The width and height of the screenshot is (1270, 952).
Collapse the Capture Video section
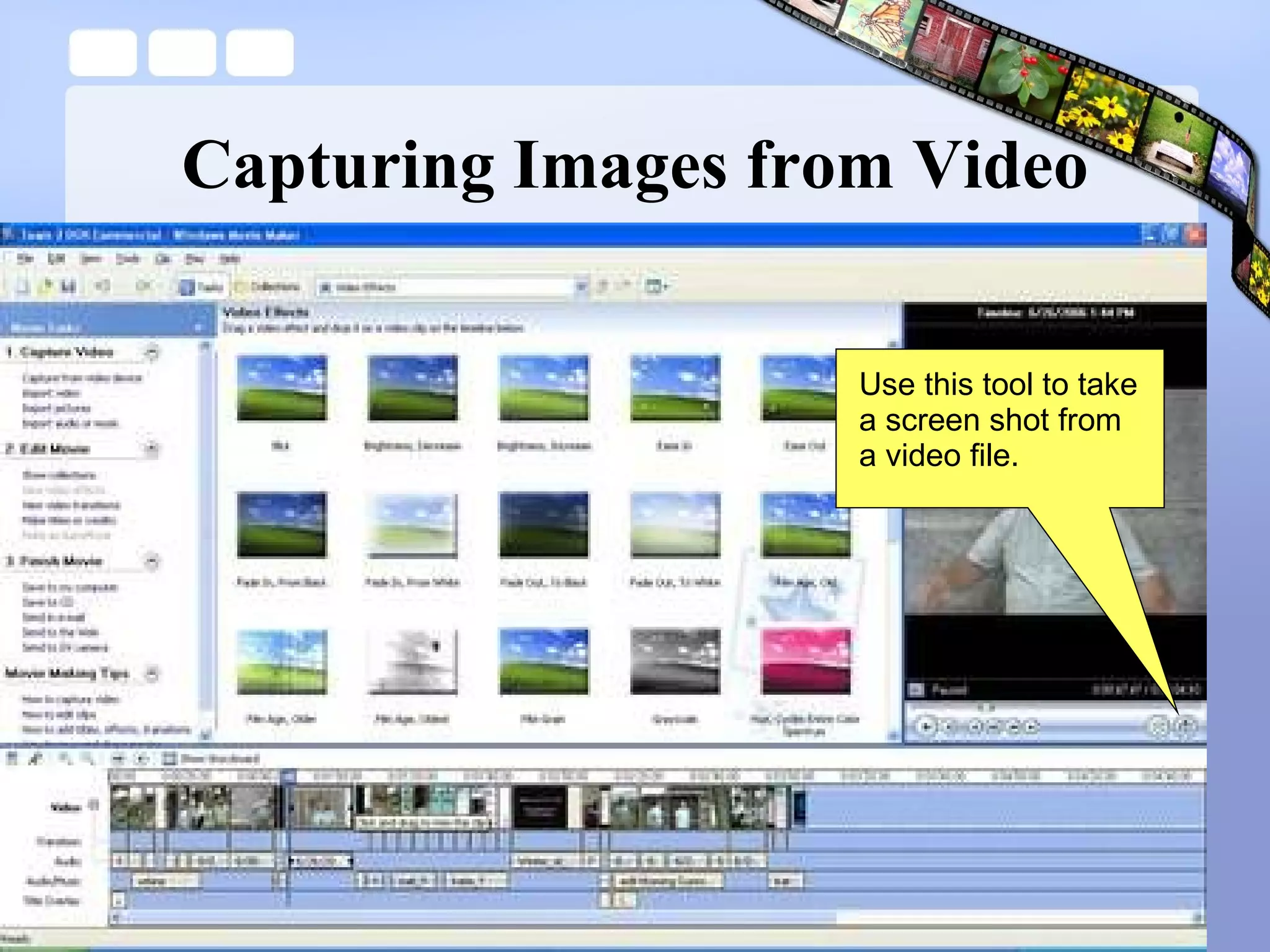(152, 352)
